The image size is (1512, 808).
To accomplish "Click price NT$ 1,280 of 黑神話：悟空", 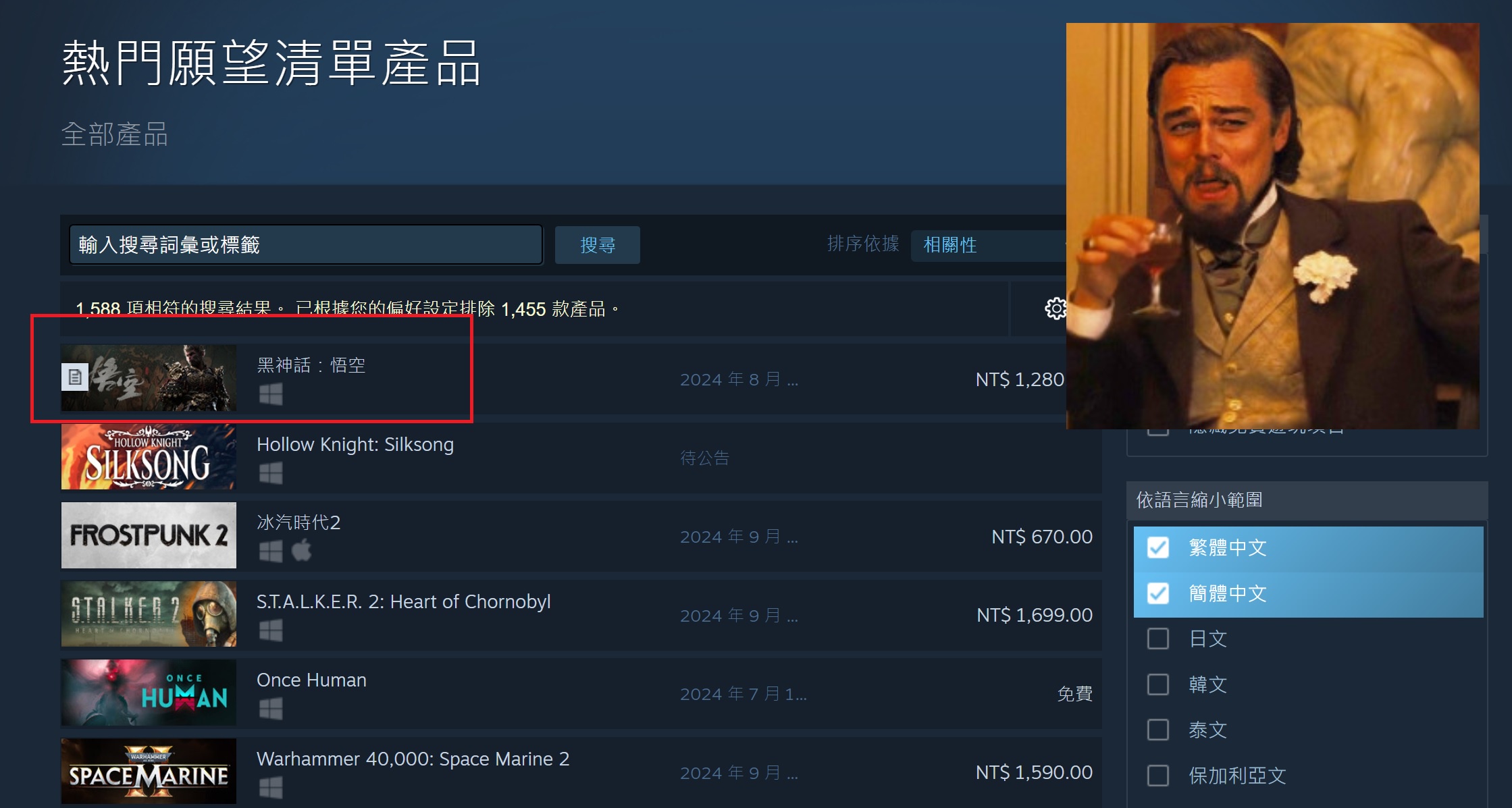I will coord(1020,379).
